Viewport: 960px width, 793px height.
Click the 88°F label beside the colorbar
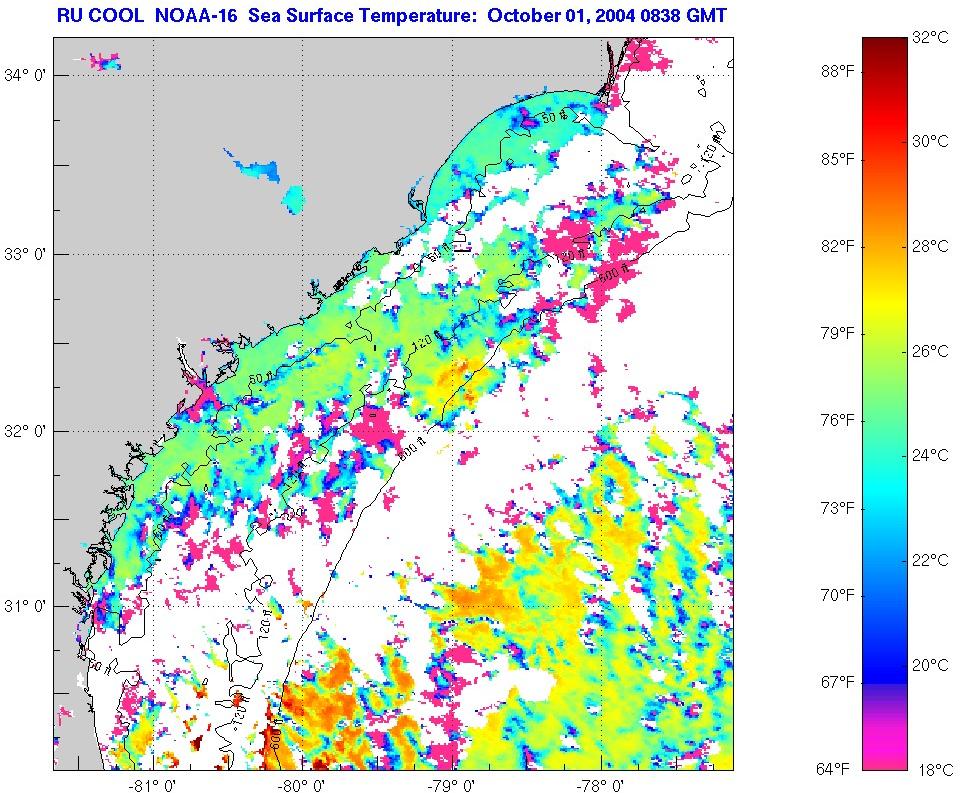tap(837, 72)
